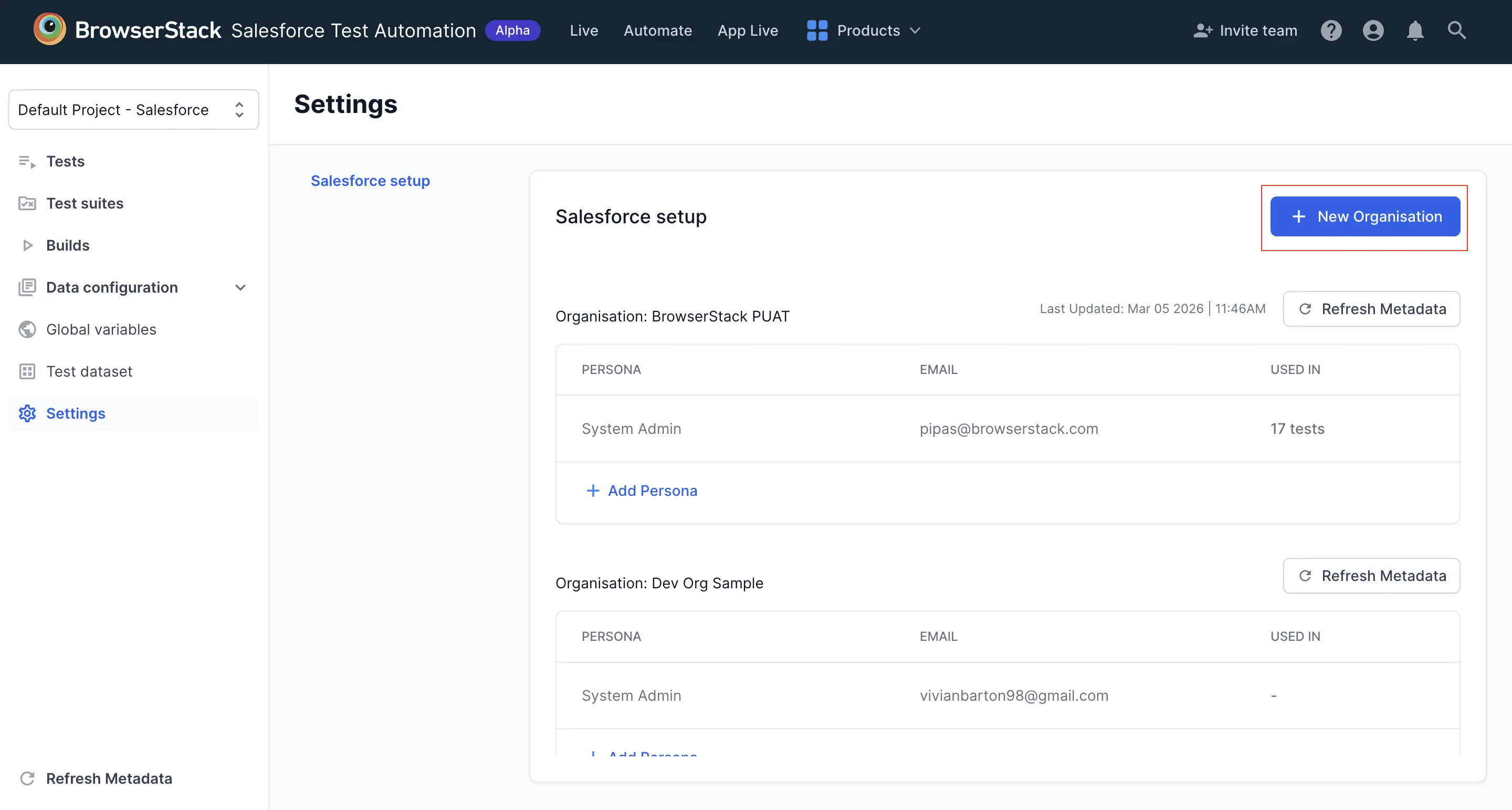Expand the Data configuration chevron

tap(240, 287)
